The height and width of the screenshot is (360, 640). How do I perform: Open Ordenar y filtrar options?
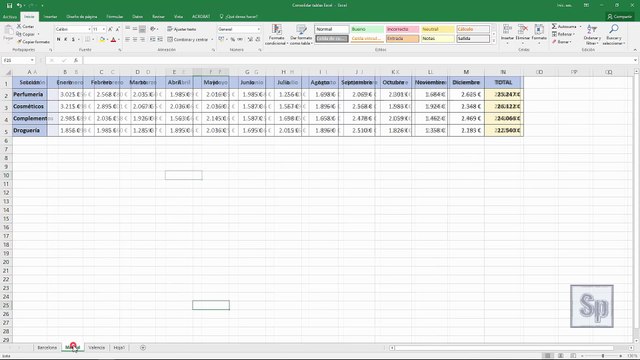(x=591, y=35)
